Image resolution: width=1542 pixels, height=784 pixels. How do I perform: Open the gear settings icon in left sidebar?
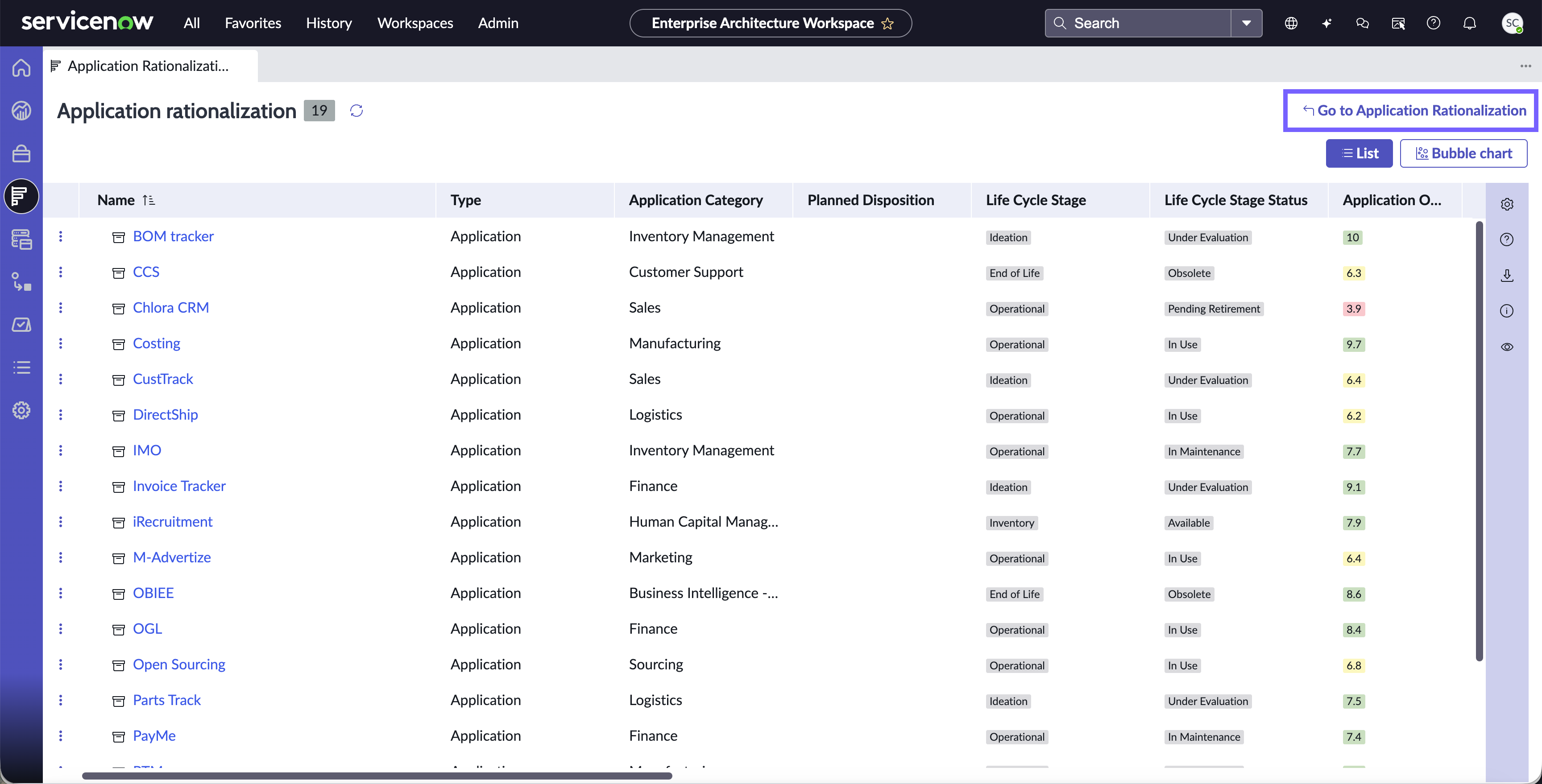pyautogui.click(x=21, y=411)
